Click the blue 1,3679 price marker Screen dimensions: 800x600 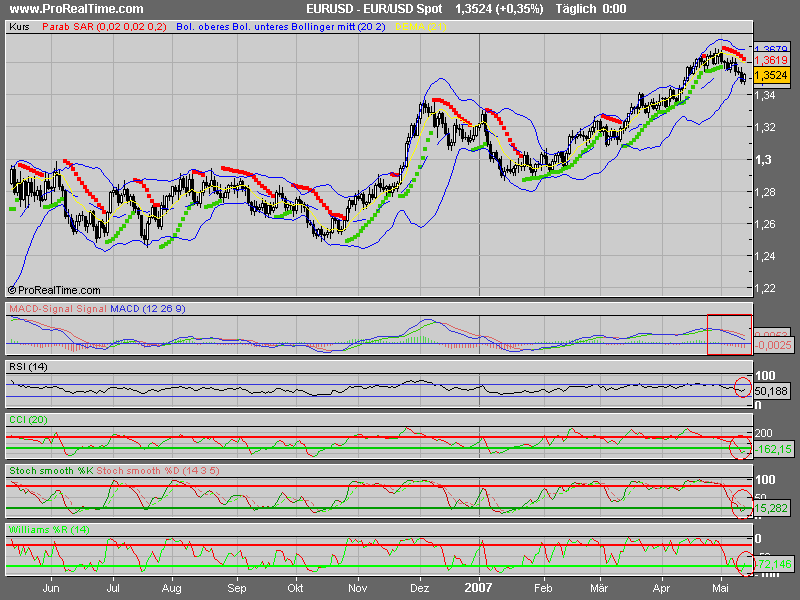[x=770, y=48]
